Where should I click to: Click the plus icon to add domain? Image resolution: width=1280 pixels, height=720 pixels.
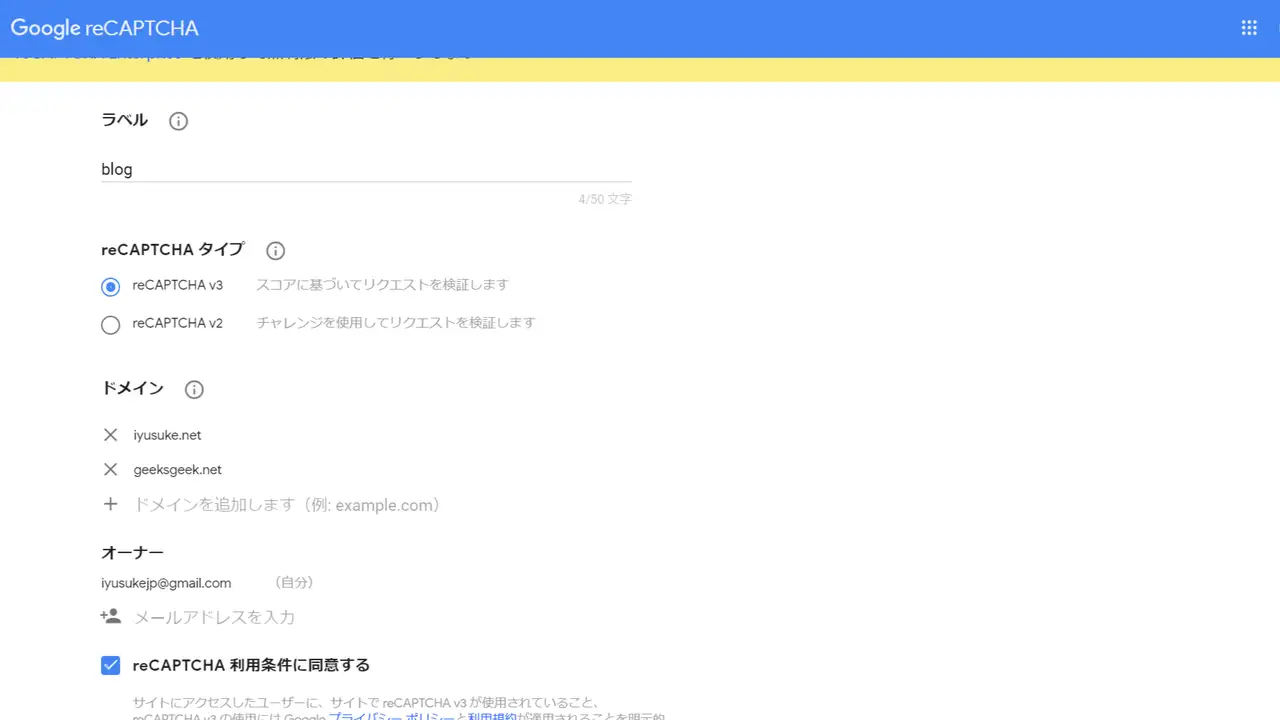click(x=111, y=504)
